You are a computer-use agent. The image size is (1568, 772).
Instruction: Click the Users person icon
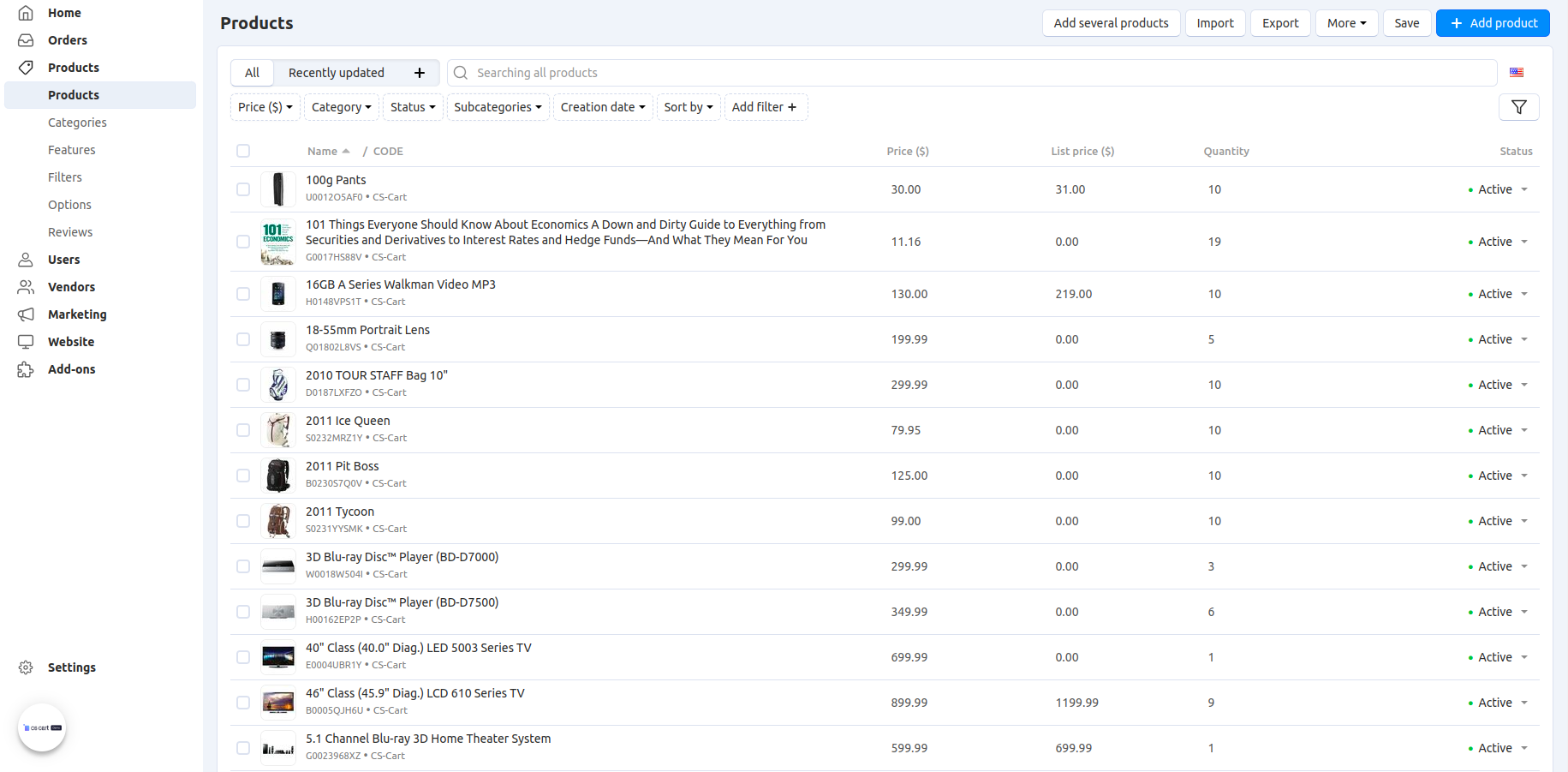tap(26, 260)
